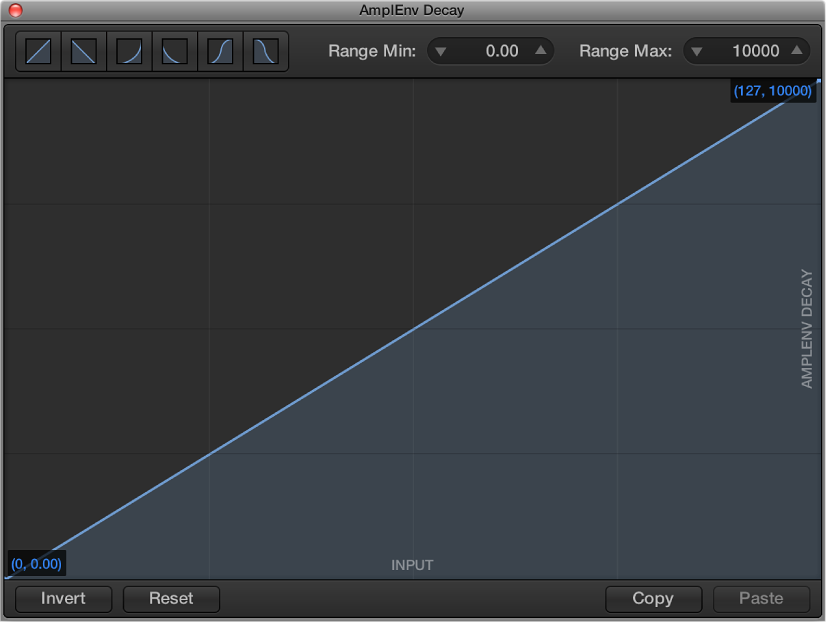Screen dimensions: 826x622
Task: Select the linear rising curve preset
Action: pyautogui.click(x=37, y=50)
